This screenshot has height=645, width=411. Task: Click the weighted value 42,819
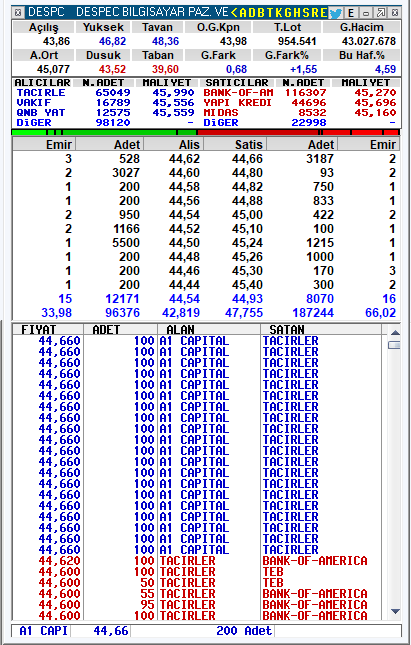click(181, 313)
